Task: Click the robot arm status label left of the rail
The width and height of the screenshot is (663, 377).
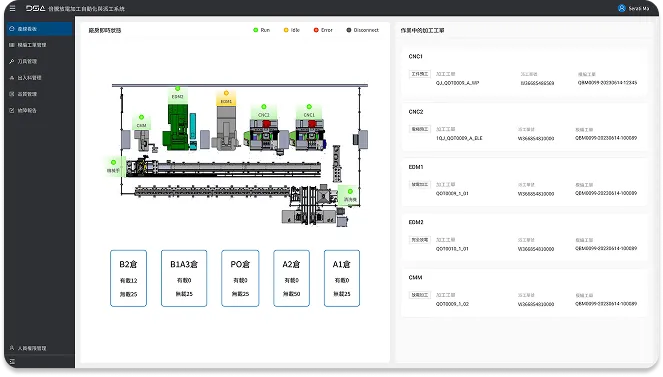Action: click(x=113, y=167)
